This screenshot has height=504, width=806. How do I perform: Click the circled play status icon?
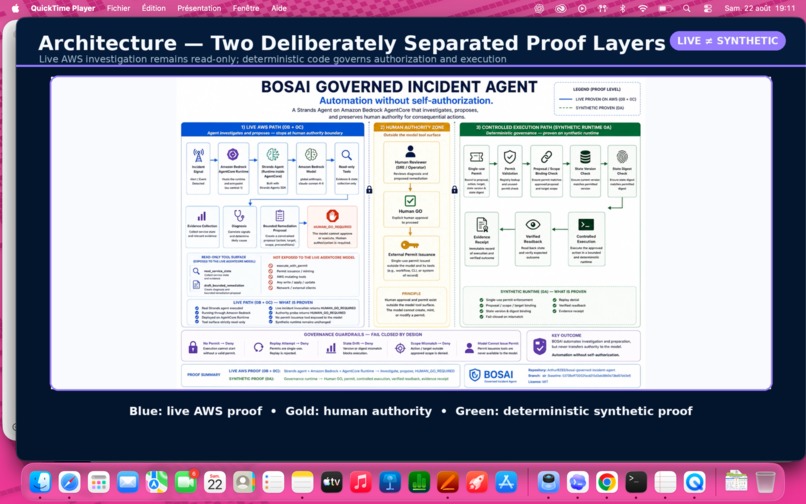click(581, 8)
